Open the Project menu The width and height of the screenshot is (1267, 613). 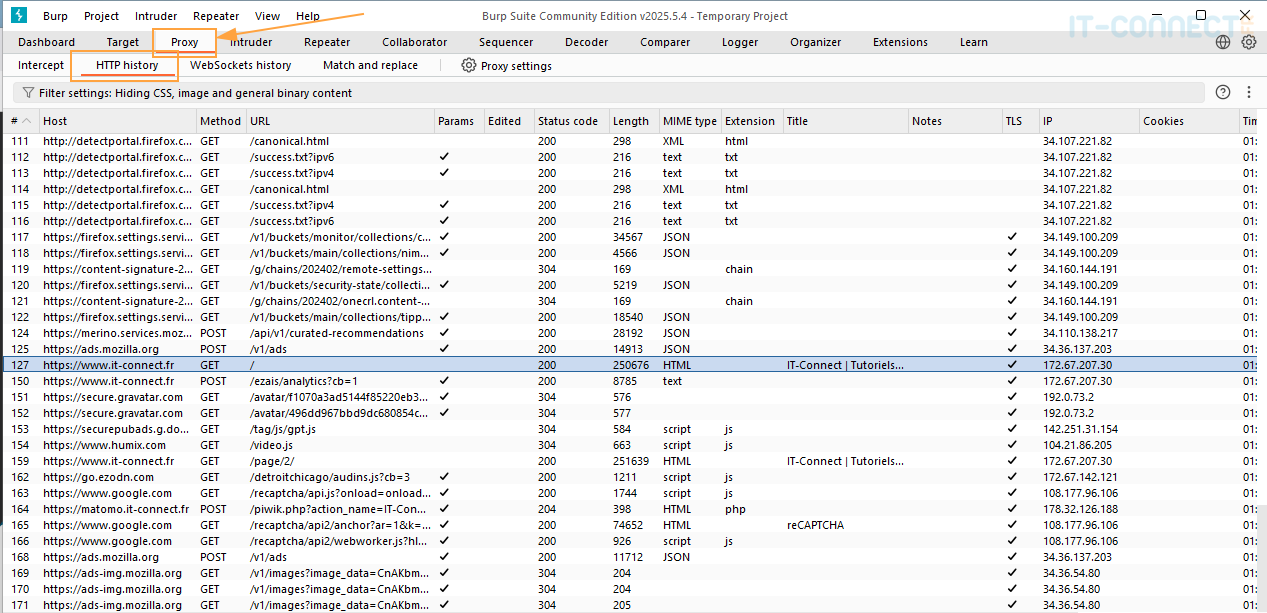point(101,16)
